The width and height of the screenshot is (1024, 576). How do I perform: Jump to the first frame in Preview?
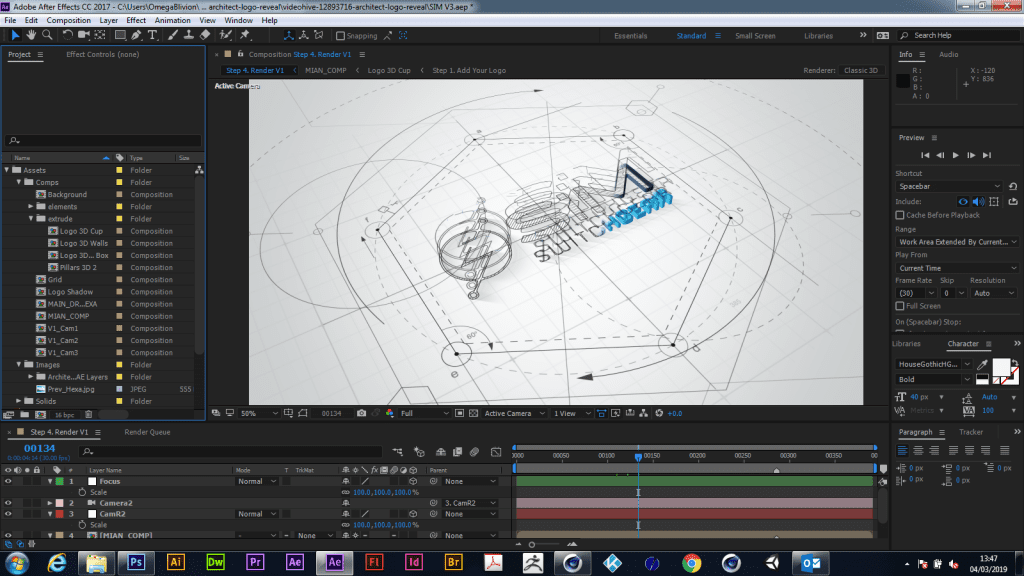925,155
